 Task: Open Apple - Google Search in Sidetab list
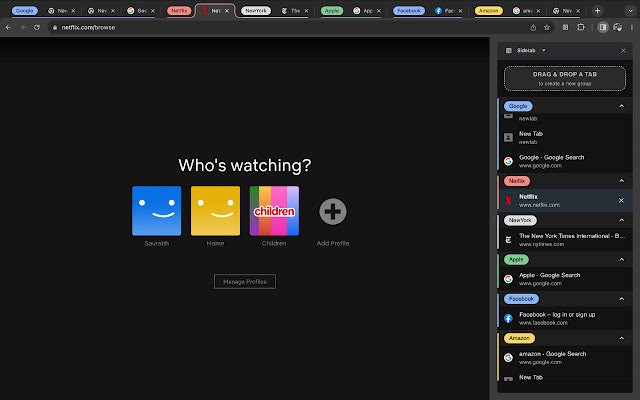click(x=565, y=279)
